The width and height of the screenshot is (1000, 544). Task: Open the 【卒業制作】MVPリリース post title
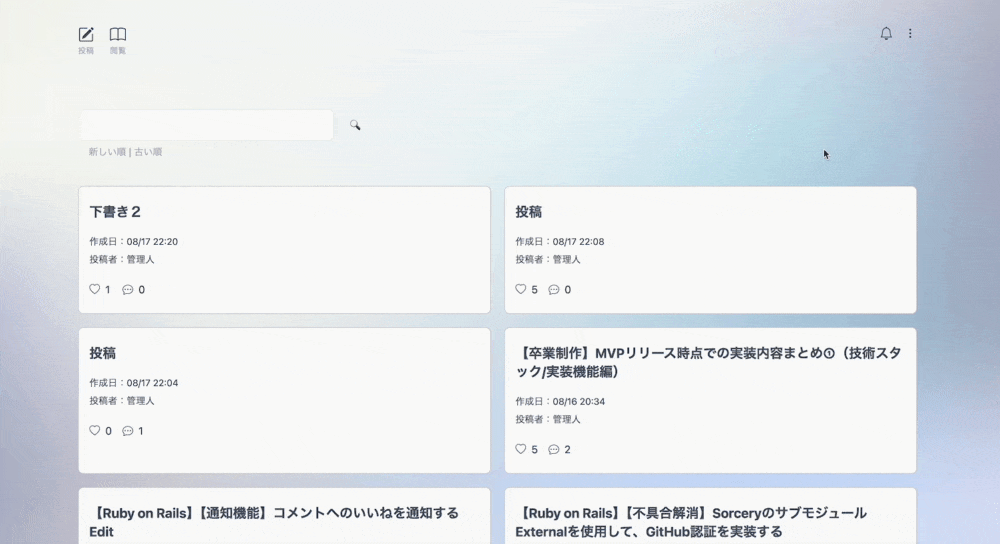coord(708,362)
